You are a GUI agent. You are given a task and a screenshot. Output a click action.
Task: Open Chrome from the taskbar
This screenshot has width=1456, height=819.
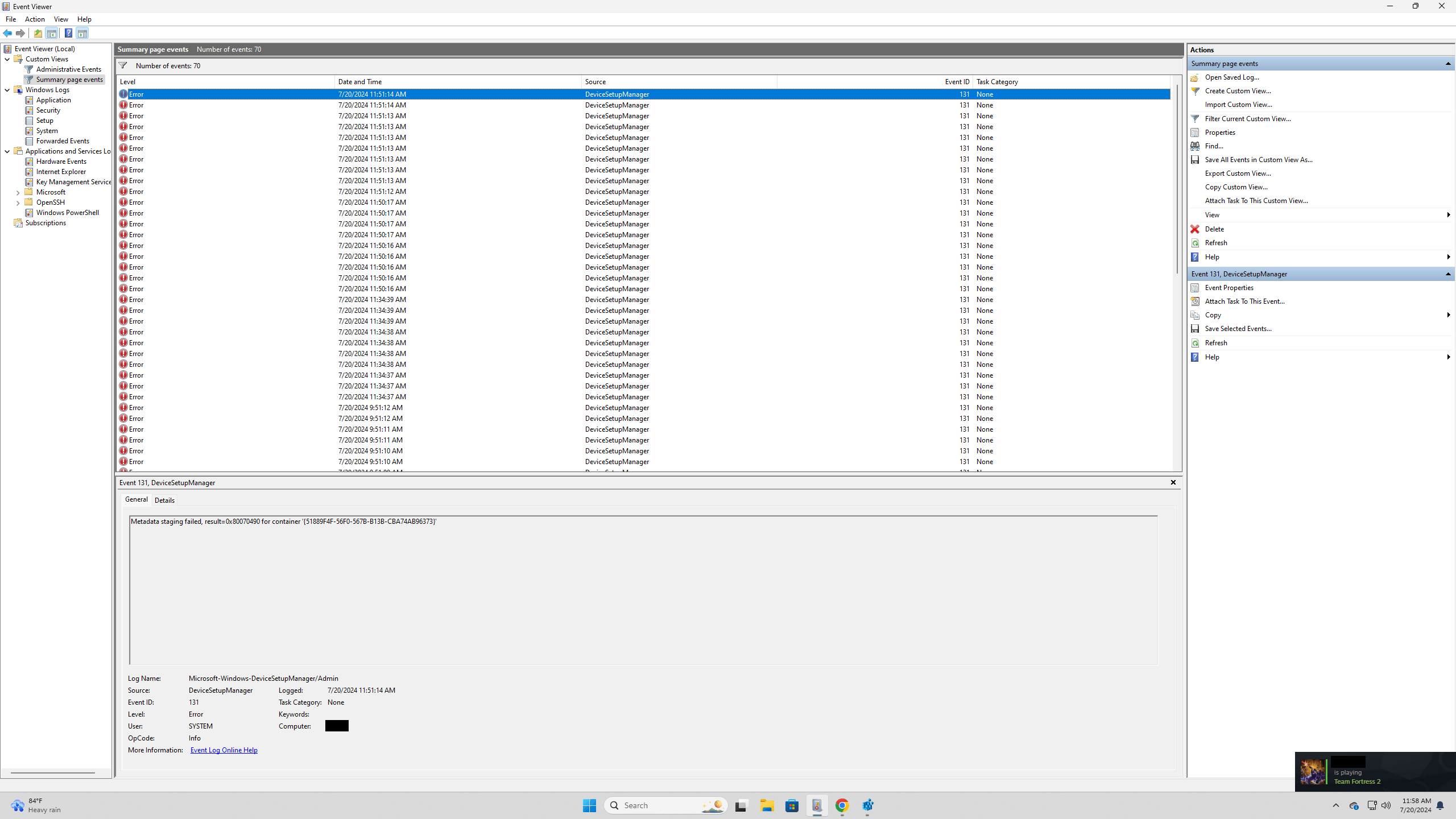tap(842, 805)
